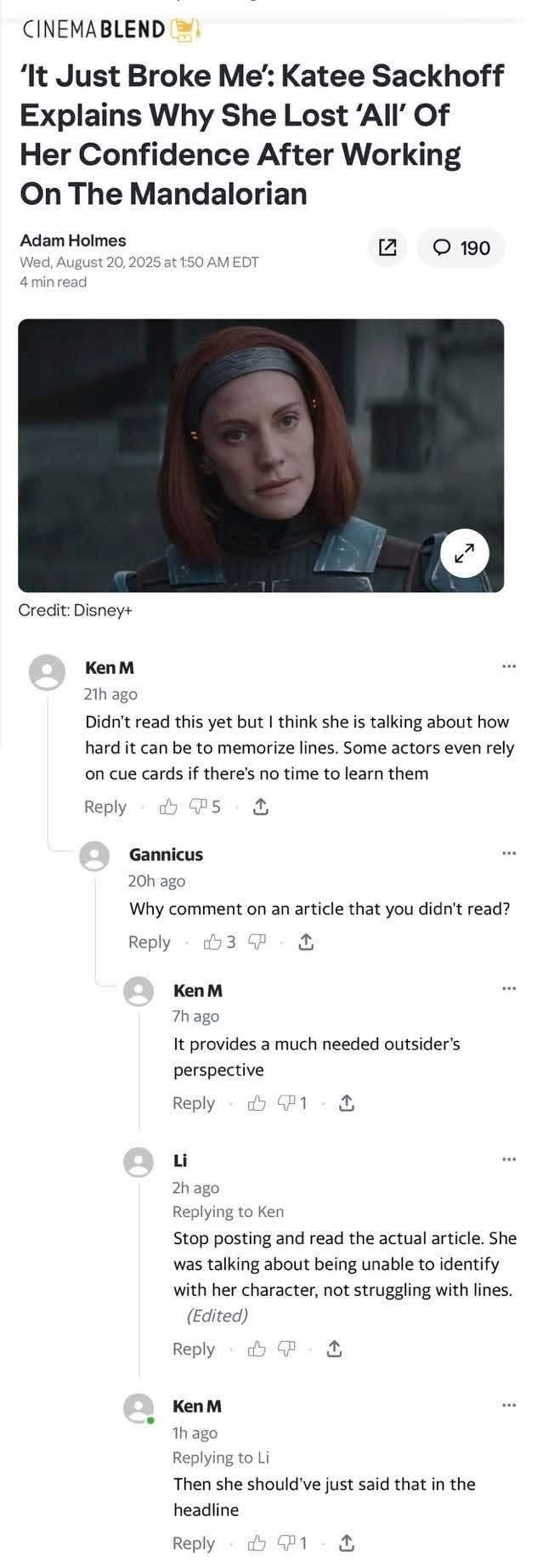
Task: Thumbs up Li's comment
Action: point(257,1349)
